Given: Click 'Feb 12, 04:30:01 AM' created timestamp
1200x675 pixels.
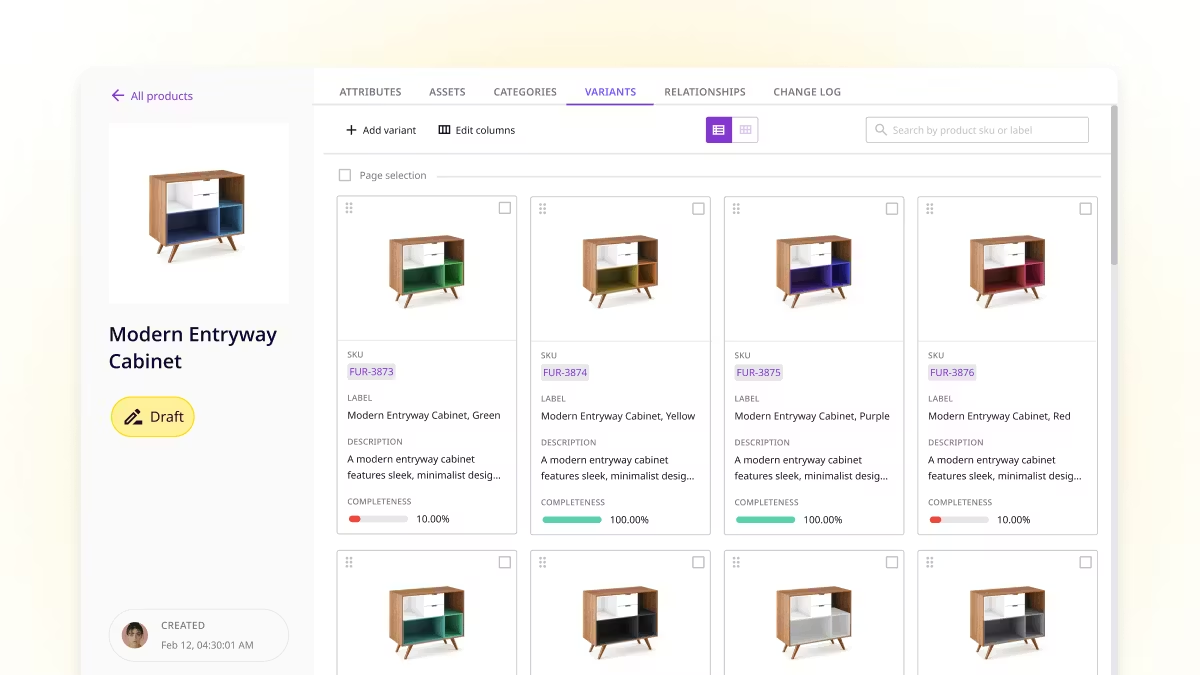Looking at the screenshot, I should 207,645.
